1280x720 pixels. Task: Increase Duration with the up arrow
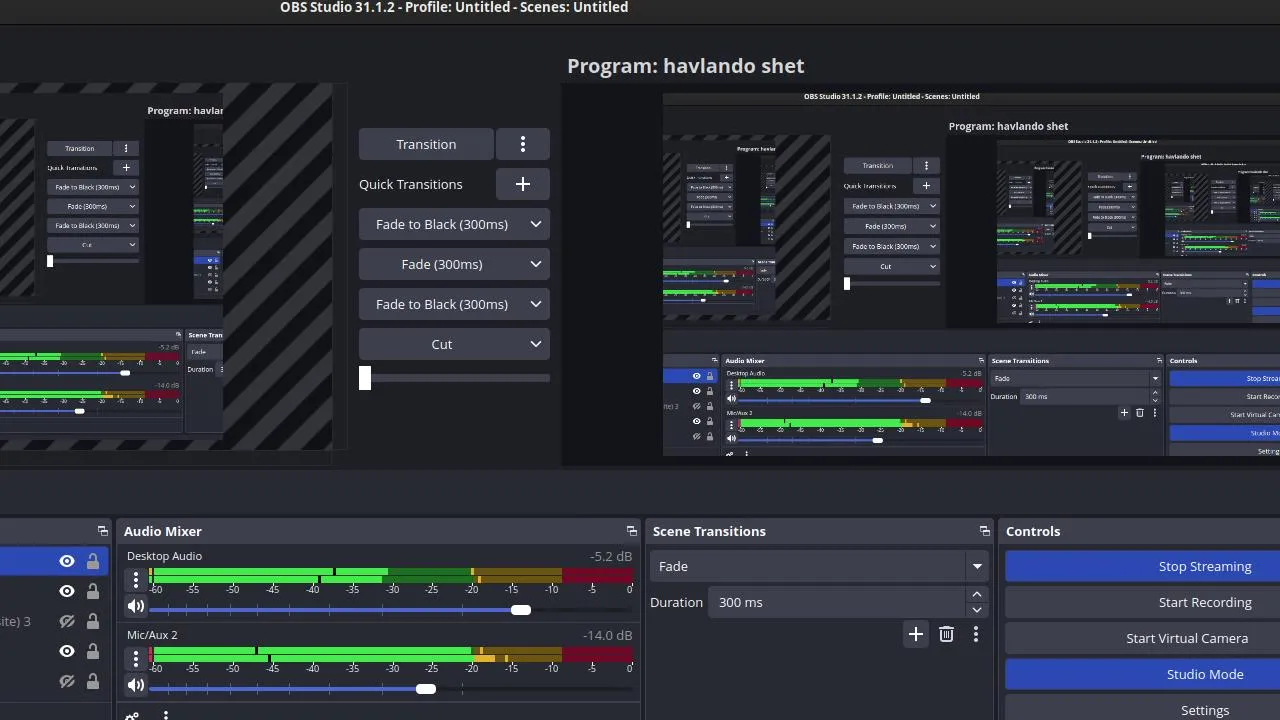click(x=977, y=594)
